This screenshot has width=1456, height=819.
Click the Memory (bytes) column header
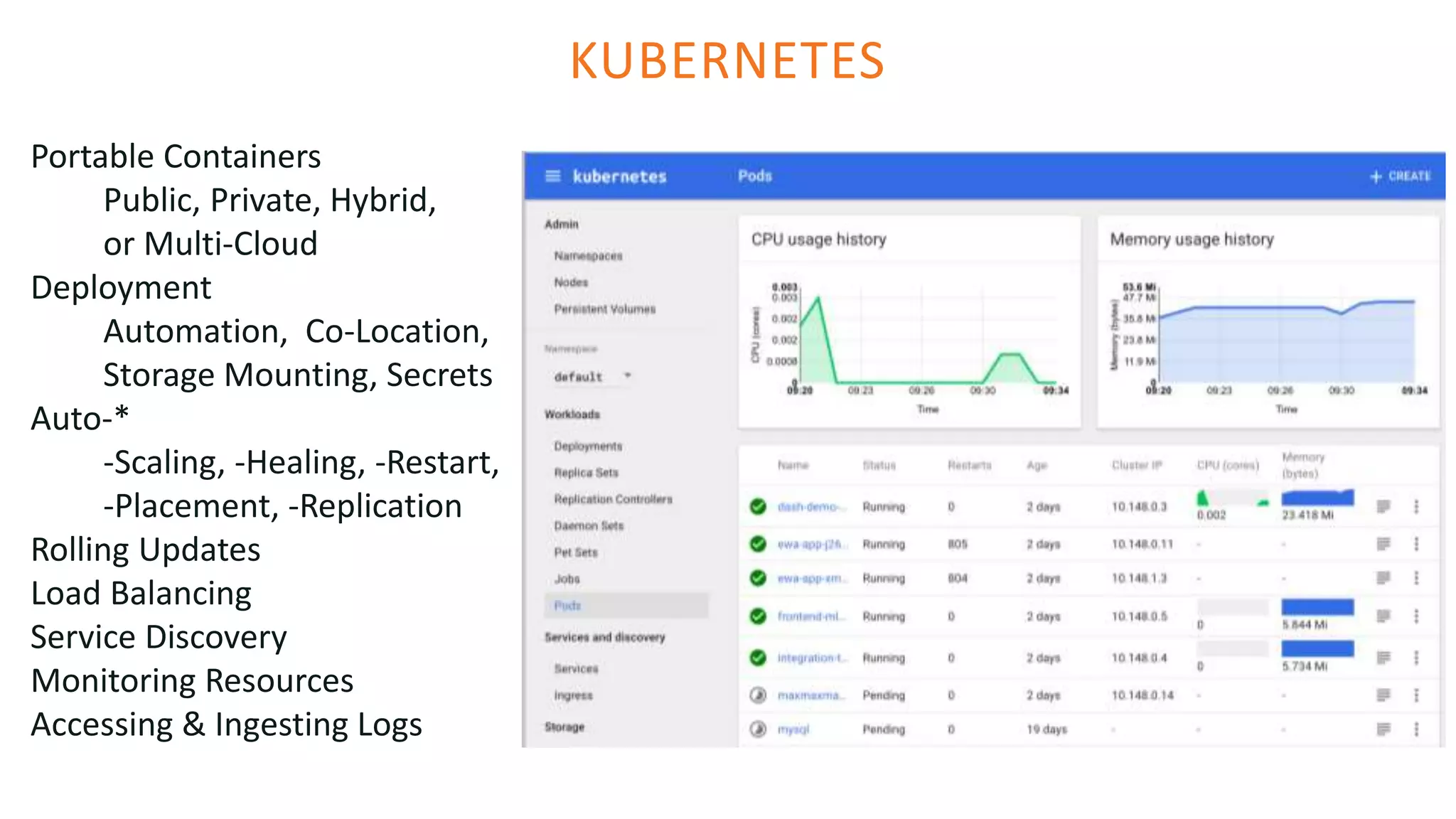(1303, 465)
